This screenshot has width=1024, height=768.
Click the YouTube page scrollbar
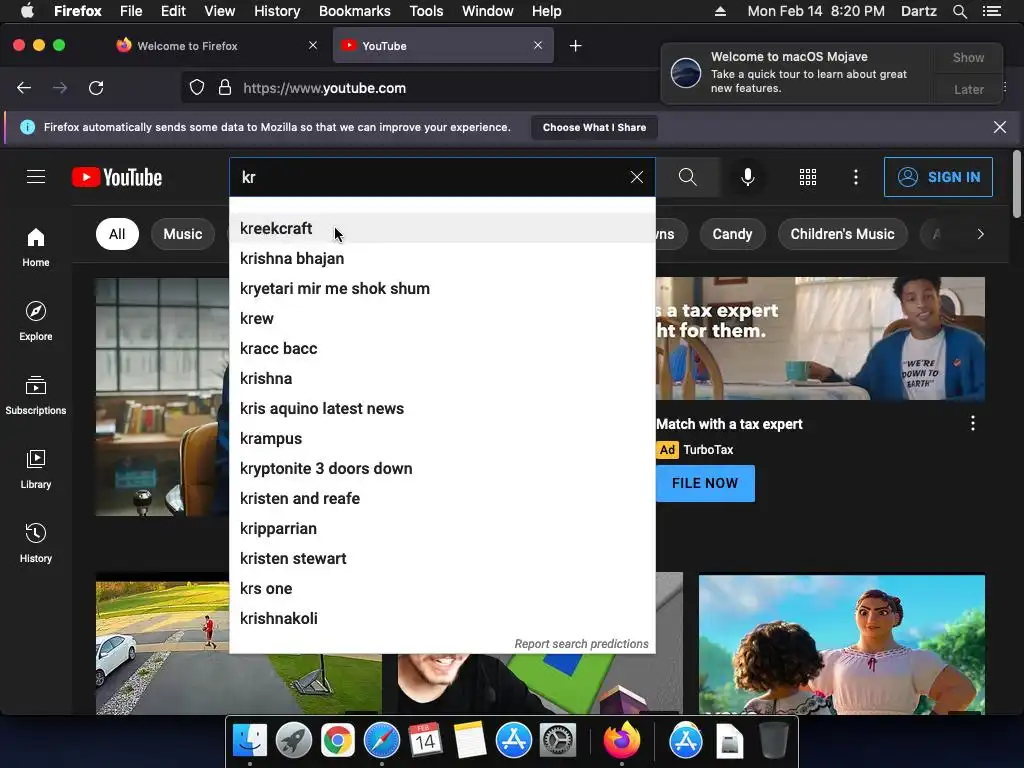click(1016, 184)
